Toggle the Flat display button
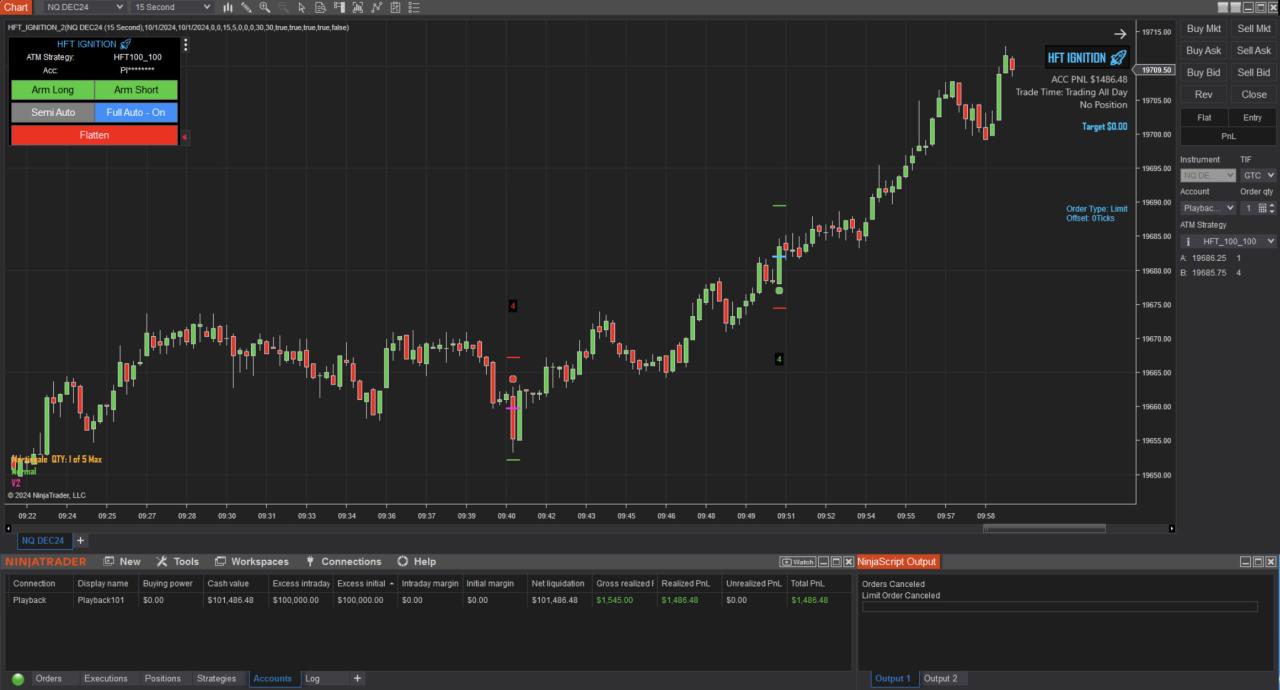Viewport: 1280px width, 690px height. [1204, 118]
